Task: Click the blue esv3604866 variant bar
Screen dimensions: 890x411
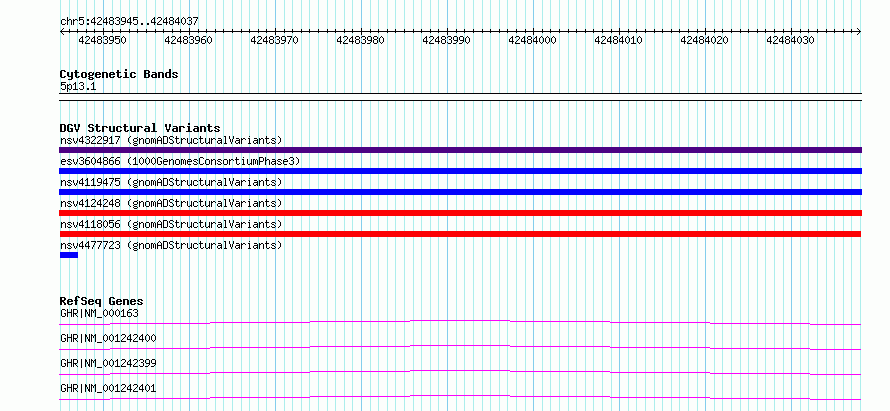Action: (460, 171)
